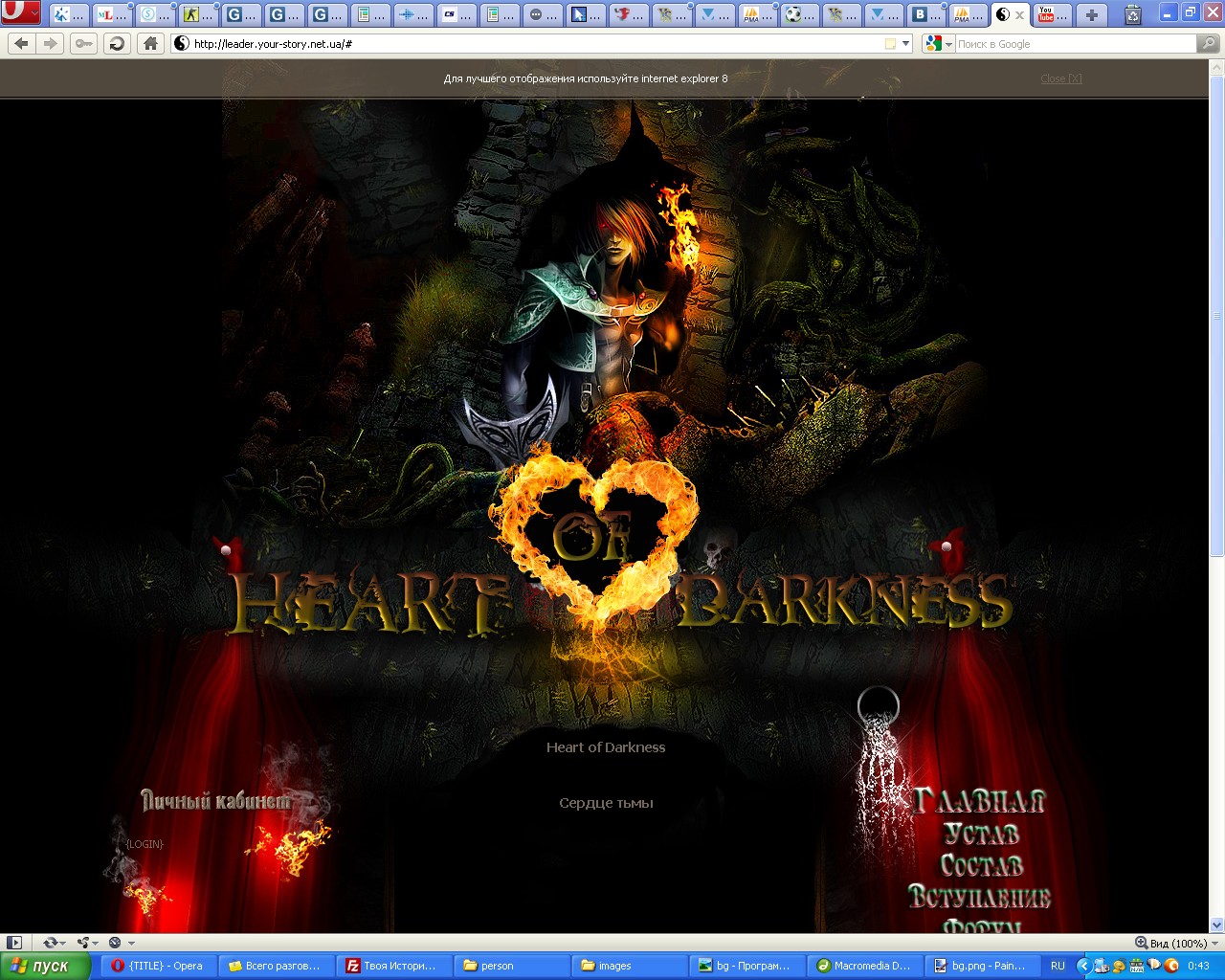
Task: Click the Личный кабинет heading
Action: [x=215, y=800]
